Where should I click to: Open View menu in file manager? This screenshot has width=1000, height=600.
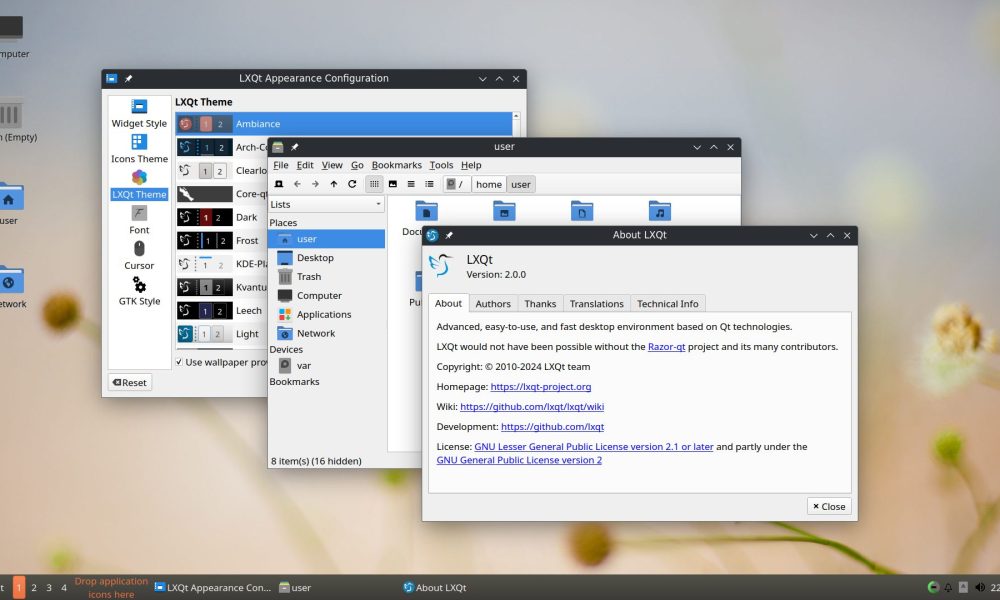[x=332, y=165]
